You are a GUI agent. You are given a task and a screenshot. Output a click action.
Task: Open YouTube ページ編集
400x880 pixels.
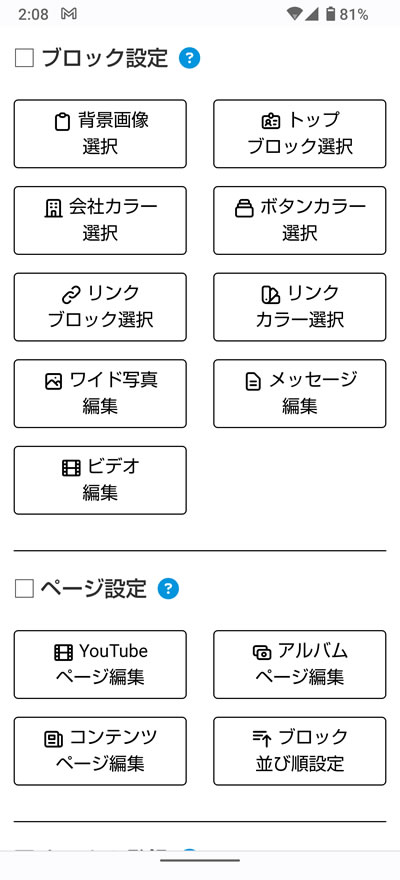point(100,664)
